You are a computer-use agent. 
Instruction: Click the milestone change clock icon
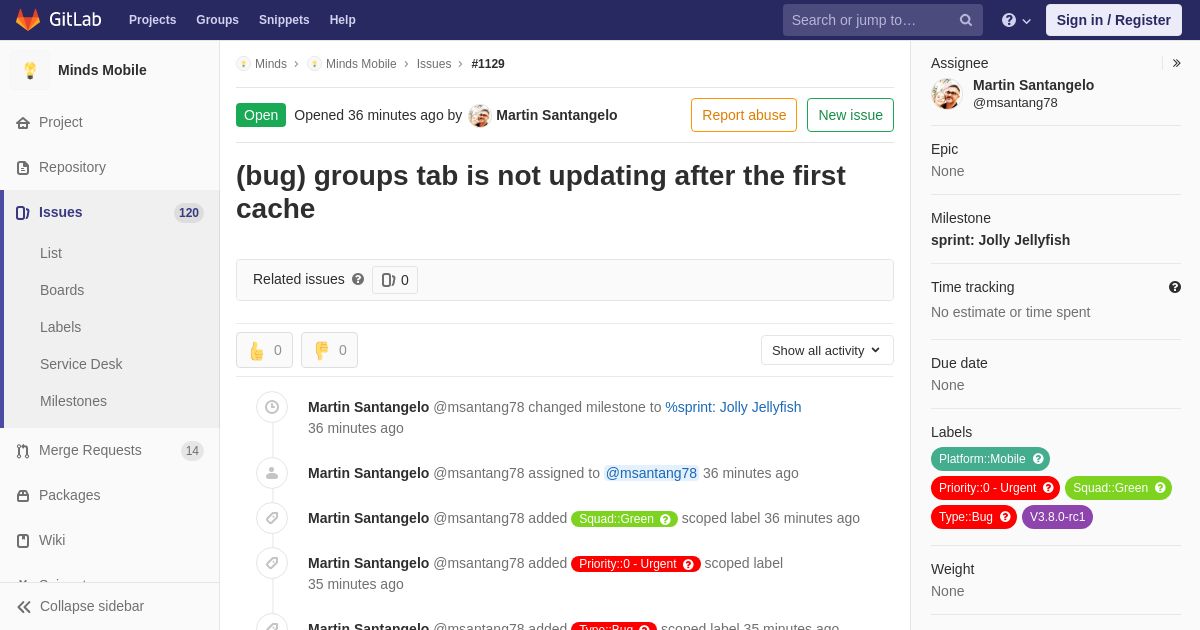pyautogui.click(x=272, y=407)
